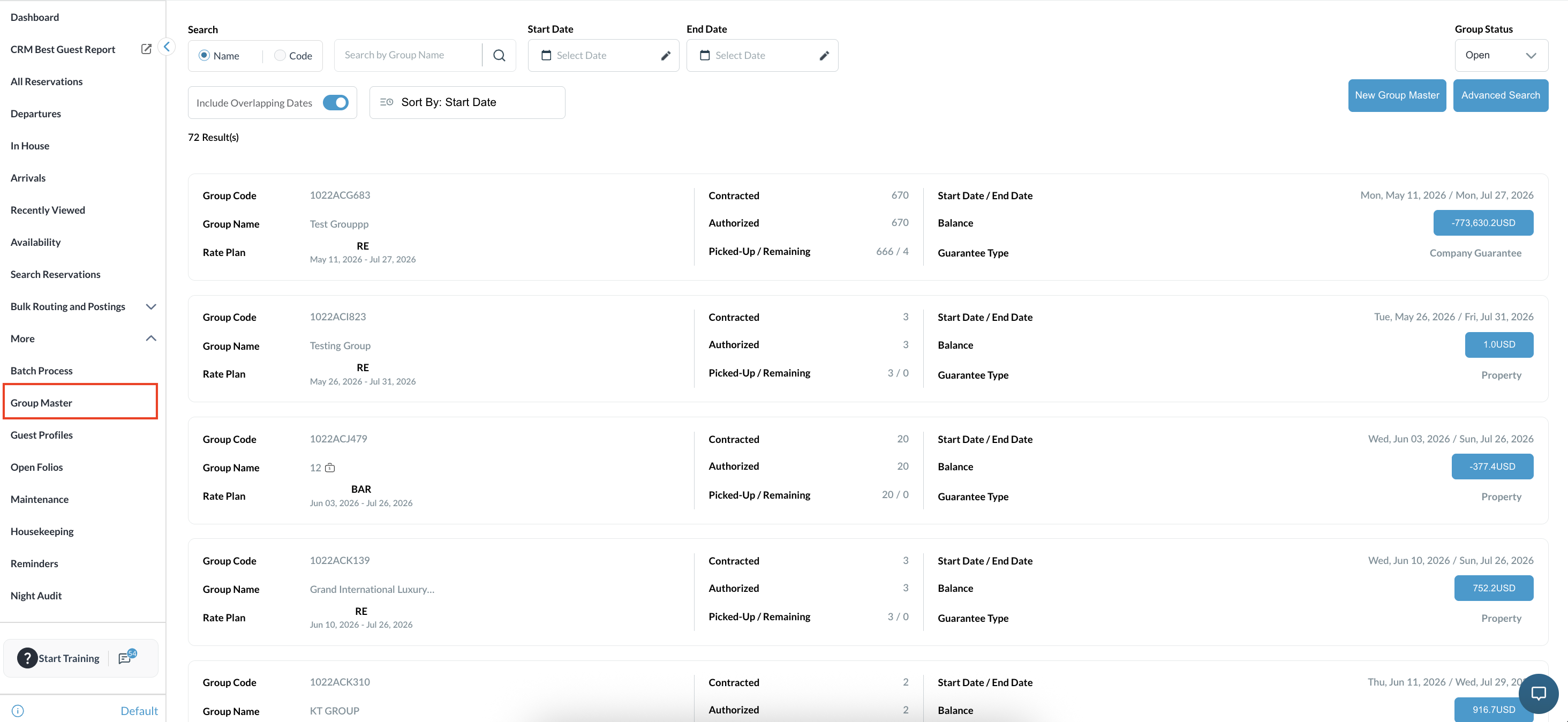Open Batch Process
The image size is (1568, 722).
pos(41,371)
